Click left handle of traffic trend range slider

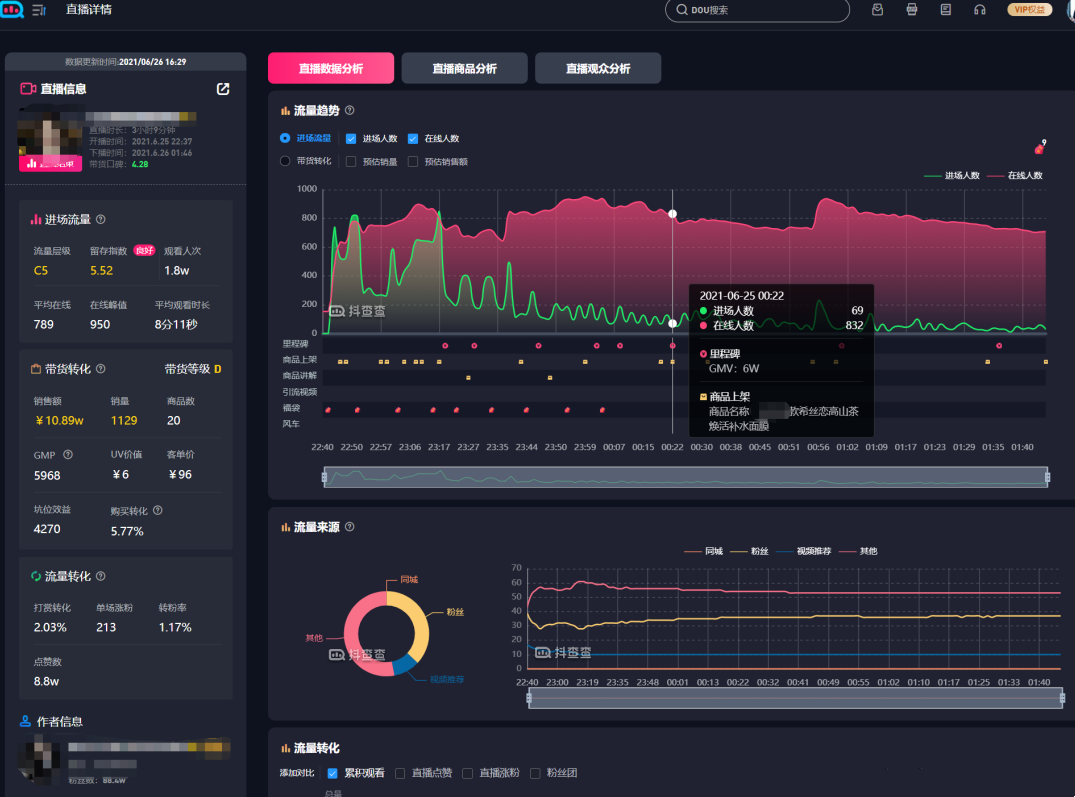coord(324,478)
